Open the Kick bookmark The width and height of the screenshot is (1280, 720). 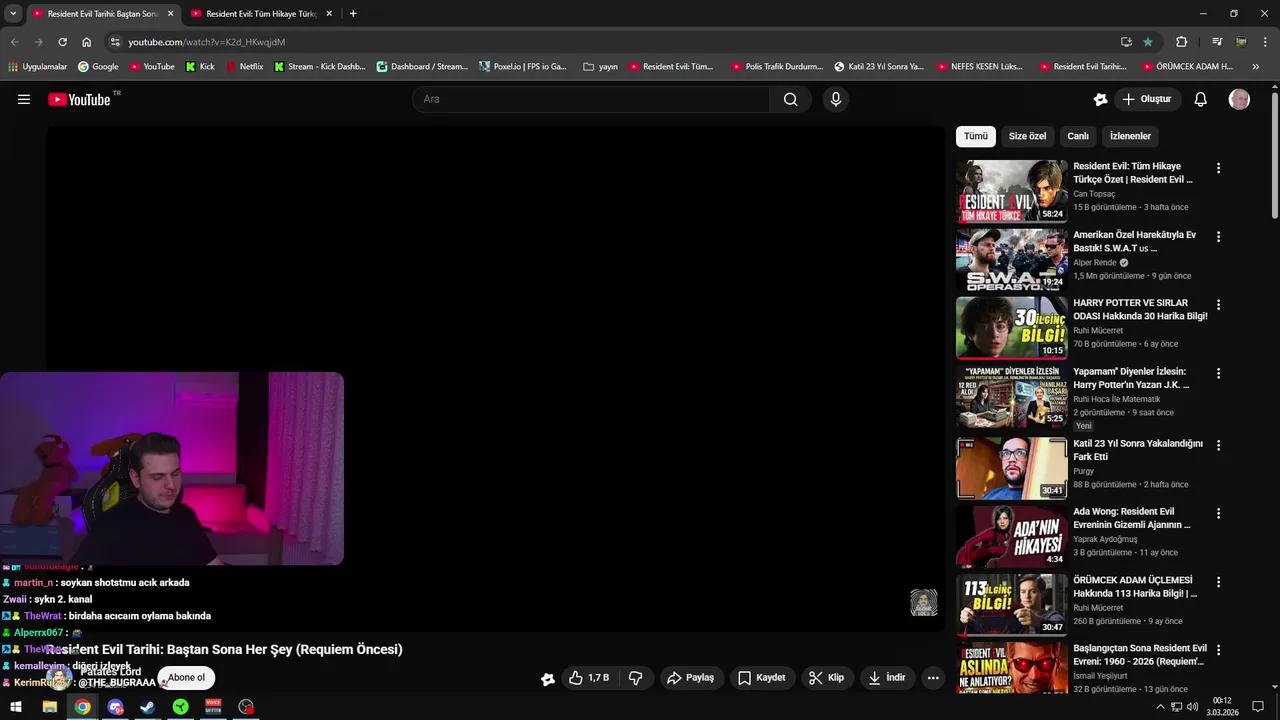pos(200,67)
